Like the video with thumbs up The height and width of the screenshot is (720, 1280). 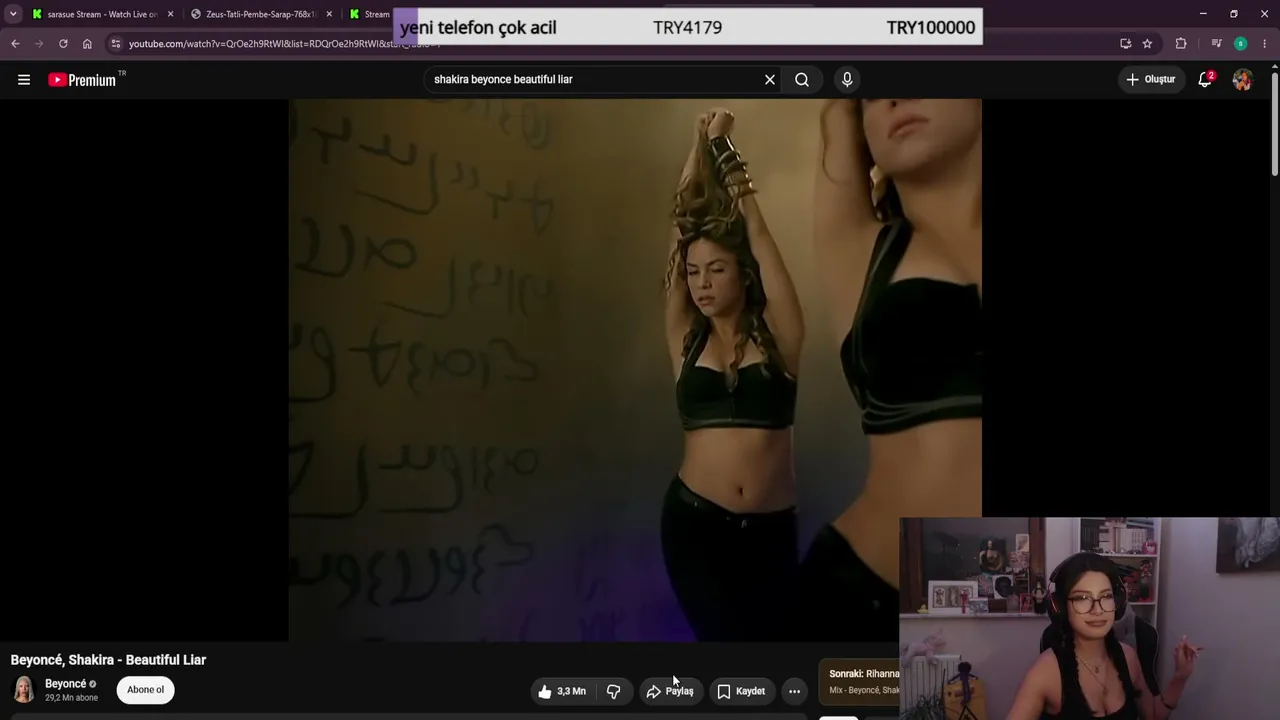562,691
